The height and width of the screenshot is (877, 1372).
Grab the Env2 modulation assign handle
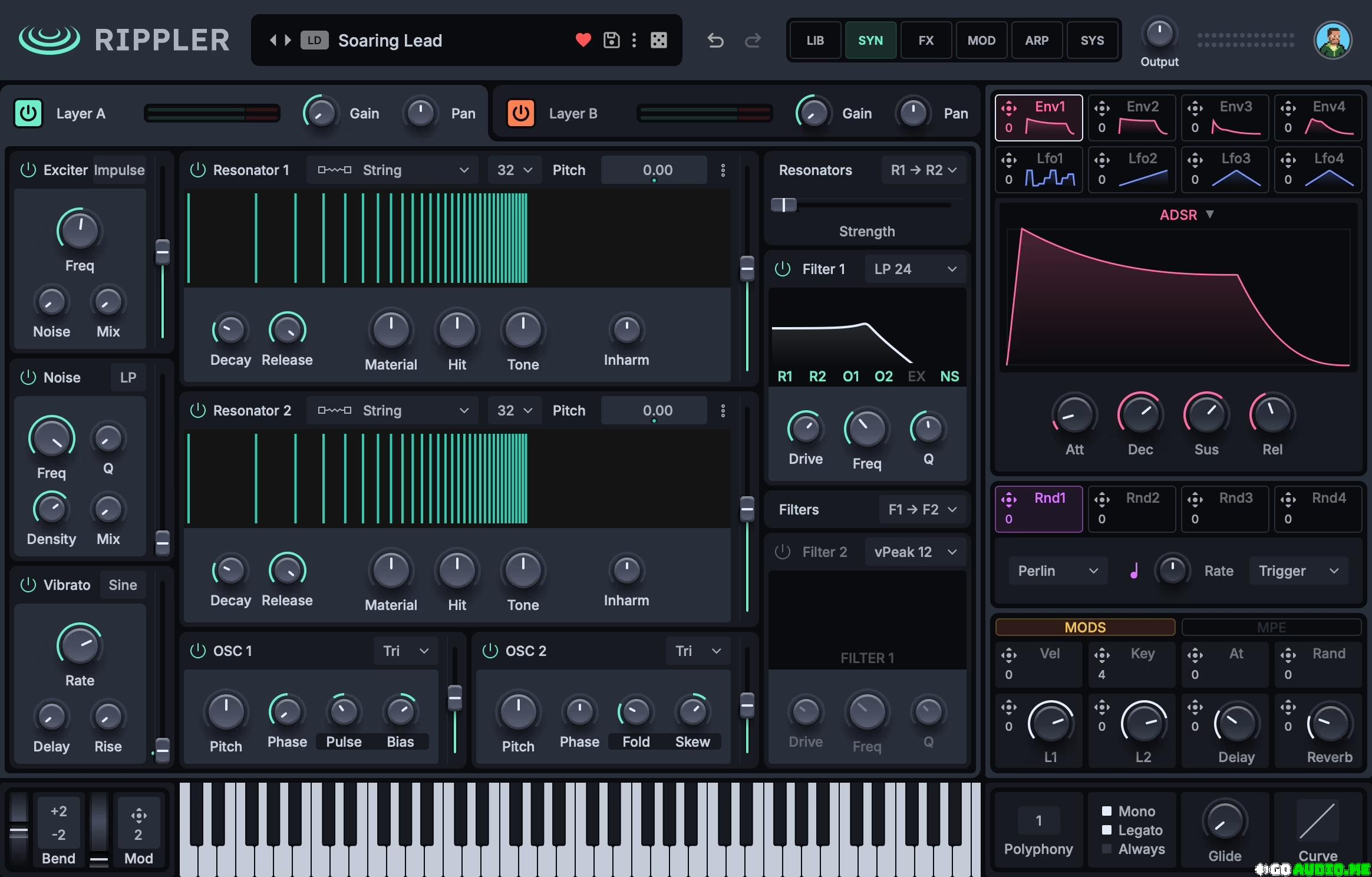click(x=1102, y=108)
